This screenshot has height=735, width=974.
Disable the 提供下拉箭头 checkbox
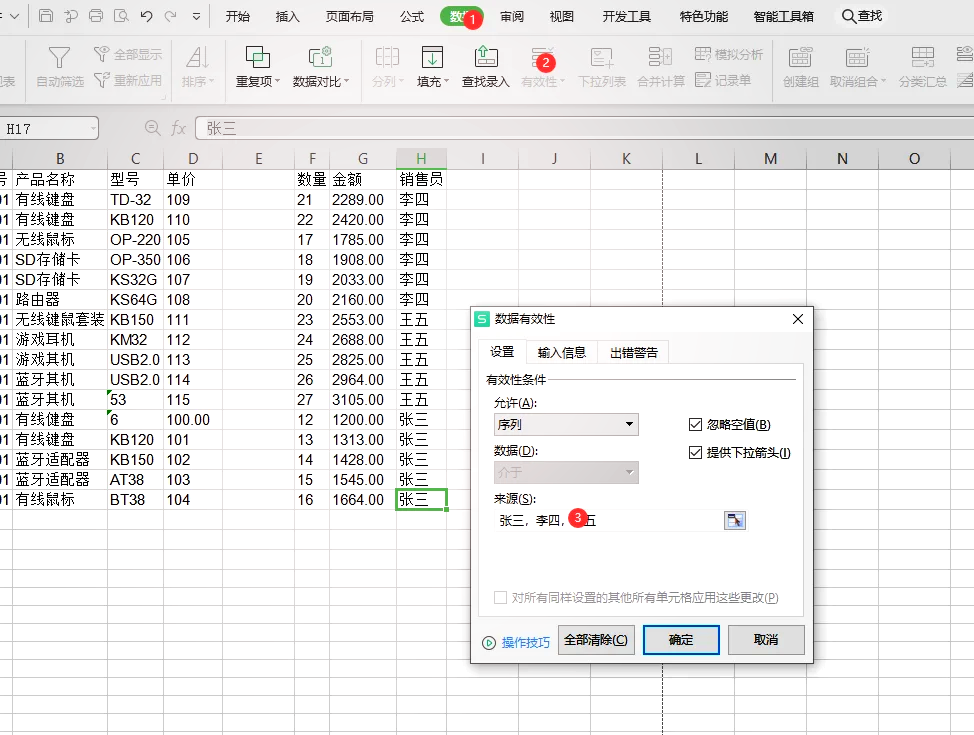pos(695,450)
